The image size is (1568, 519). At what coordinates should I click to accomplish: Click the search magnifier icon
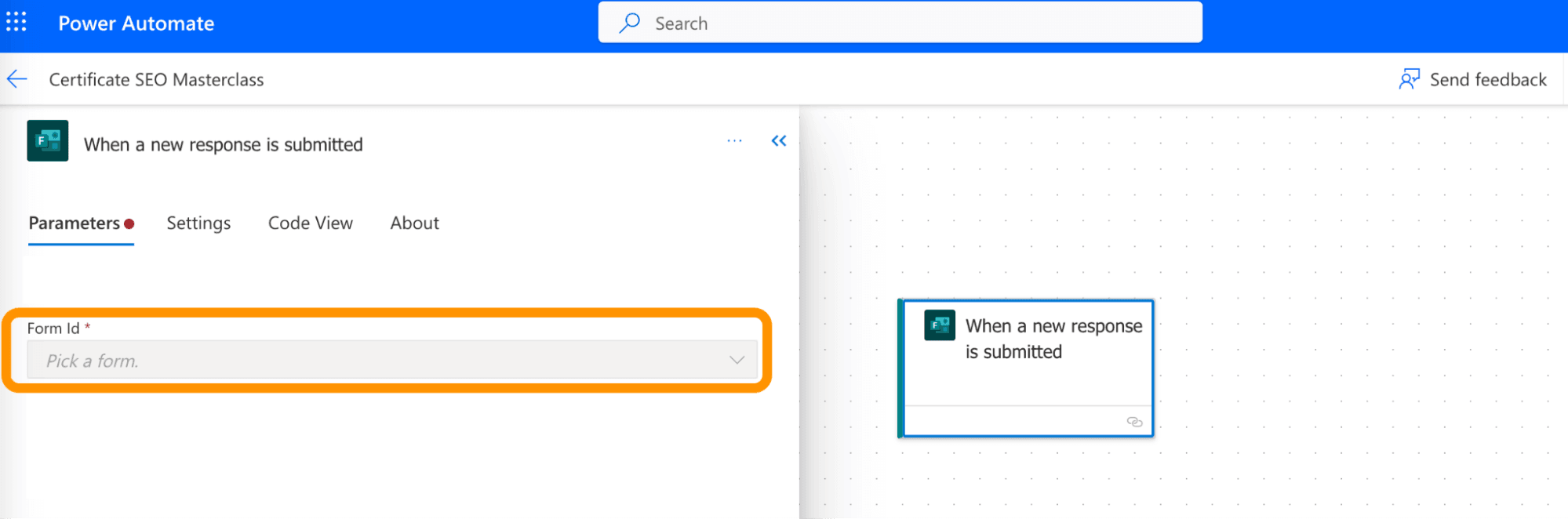629,24
